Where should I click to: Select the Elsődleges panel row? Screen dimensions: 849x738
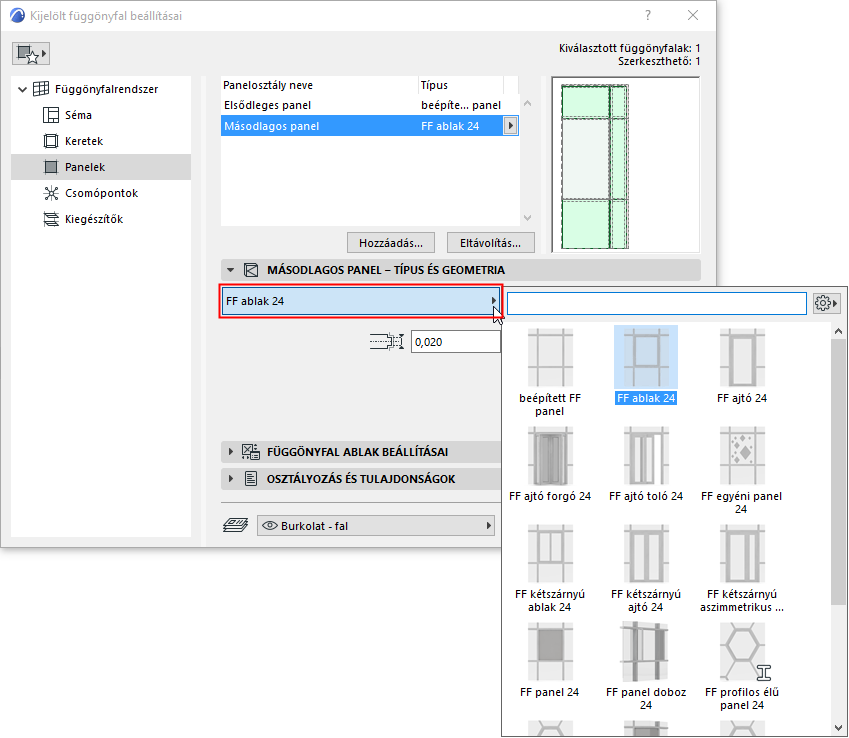point(370,105)
